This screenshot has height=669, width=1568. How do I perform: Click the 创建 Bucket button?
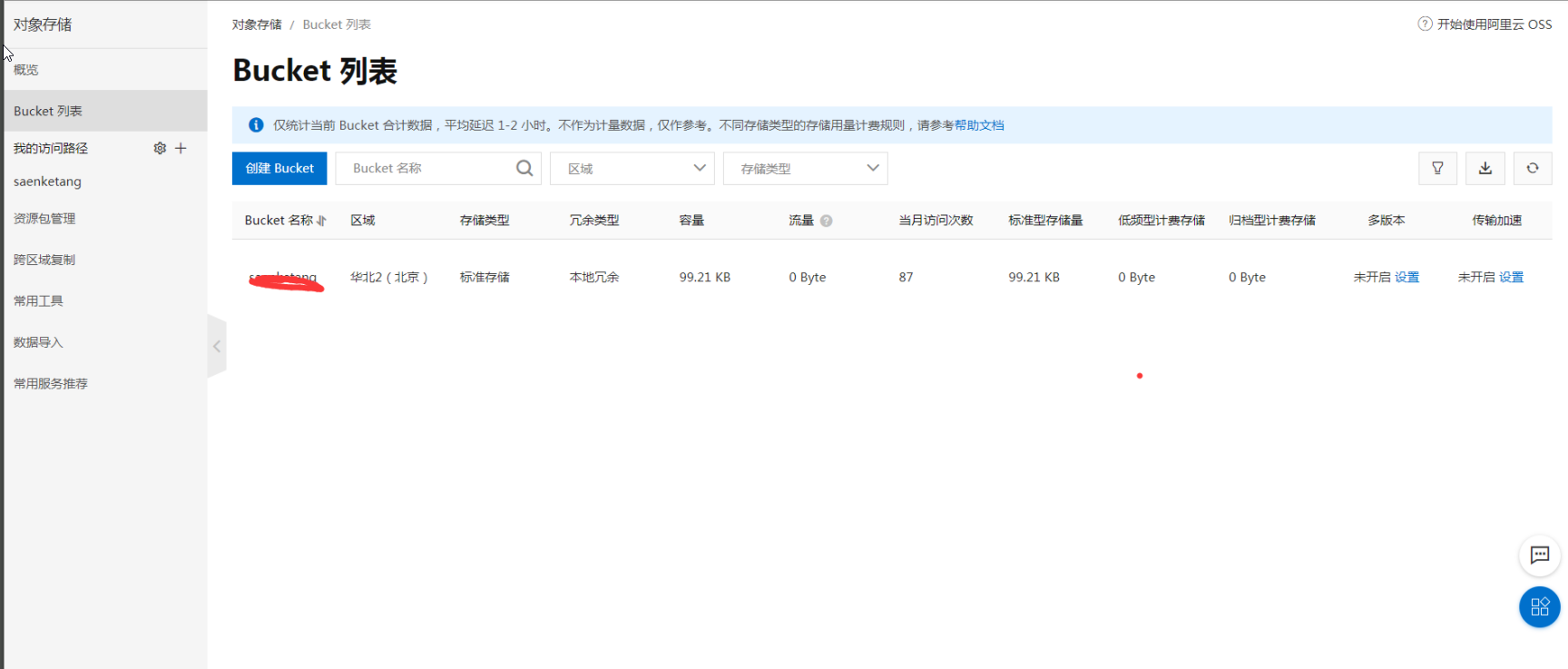click(x=279, y=168)
